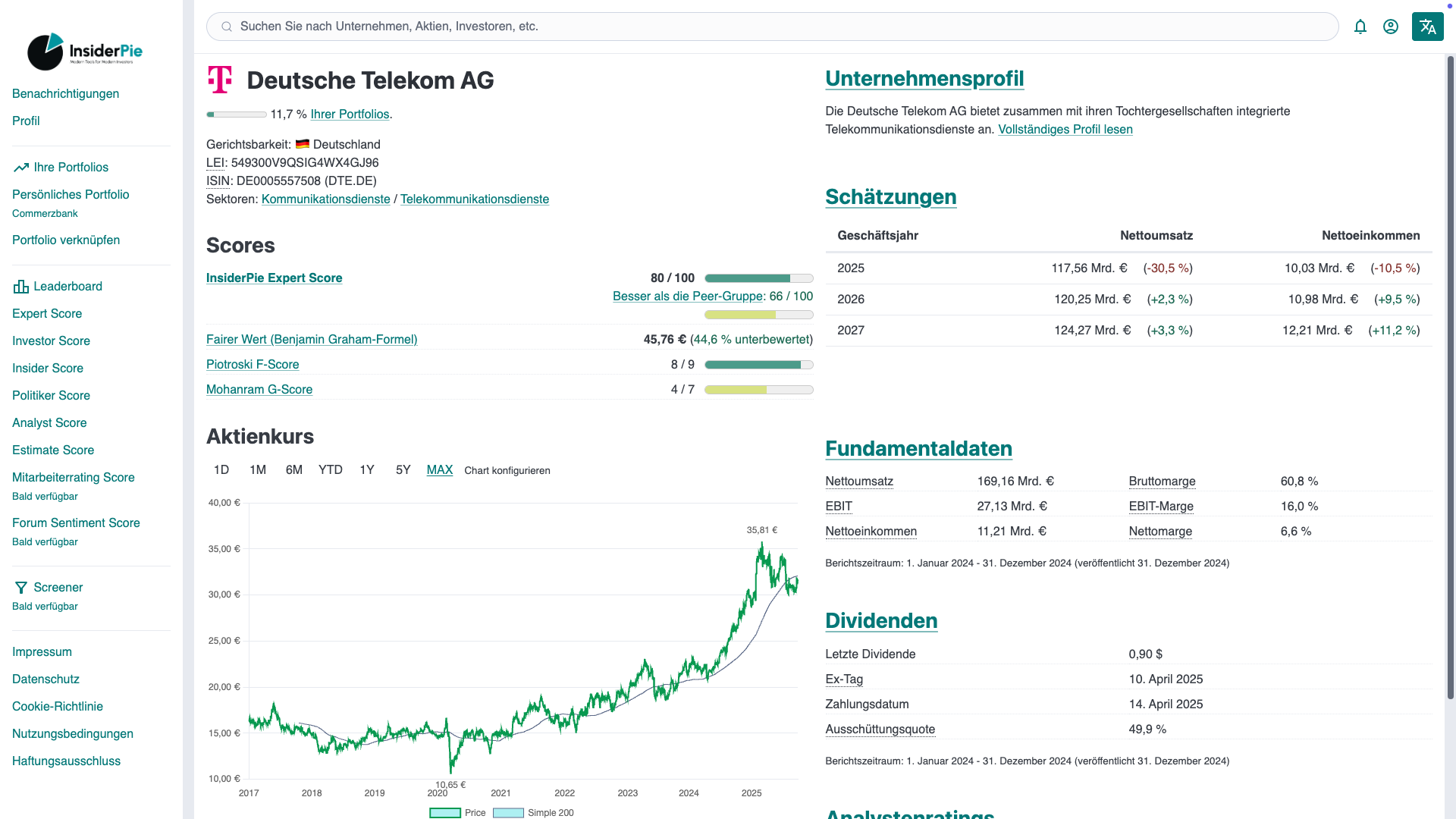Click the page vertical scrollbar
Image resolution: width=1456 pixels, height=819 pixels.
pyautogui.click(x=1450, y=379)
